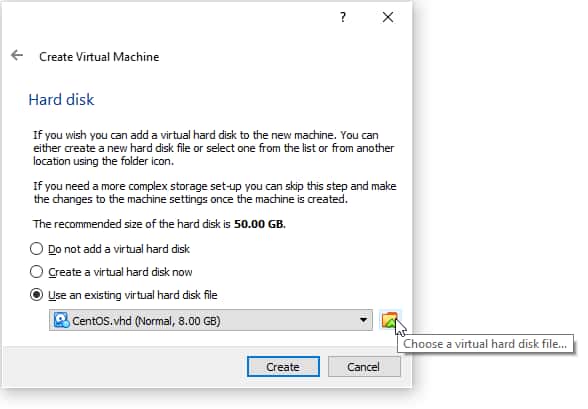Image resolution: width=588 pixels, height=409 pixels.
Task: Click the bold 50.00 GB recommended size text
Action: coord(259,224)
